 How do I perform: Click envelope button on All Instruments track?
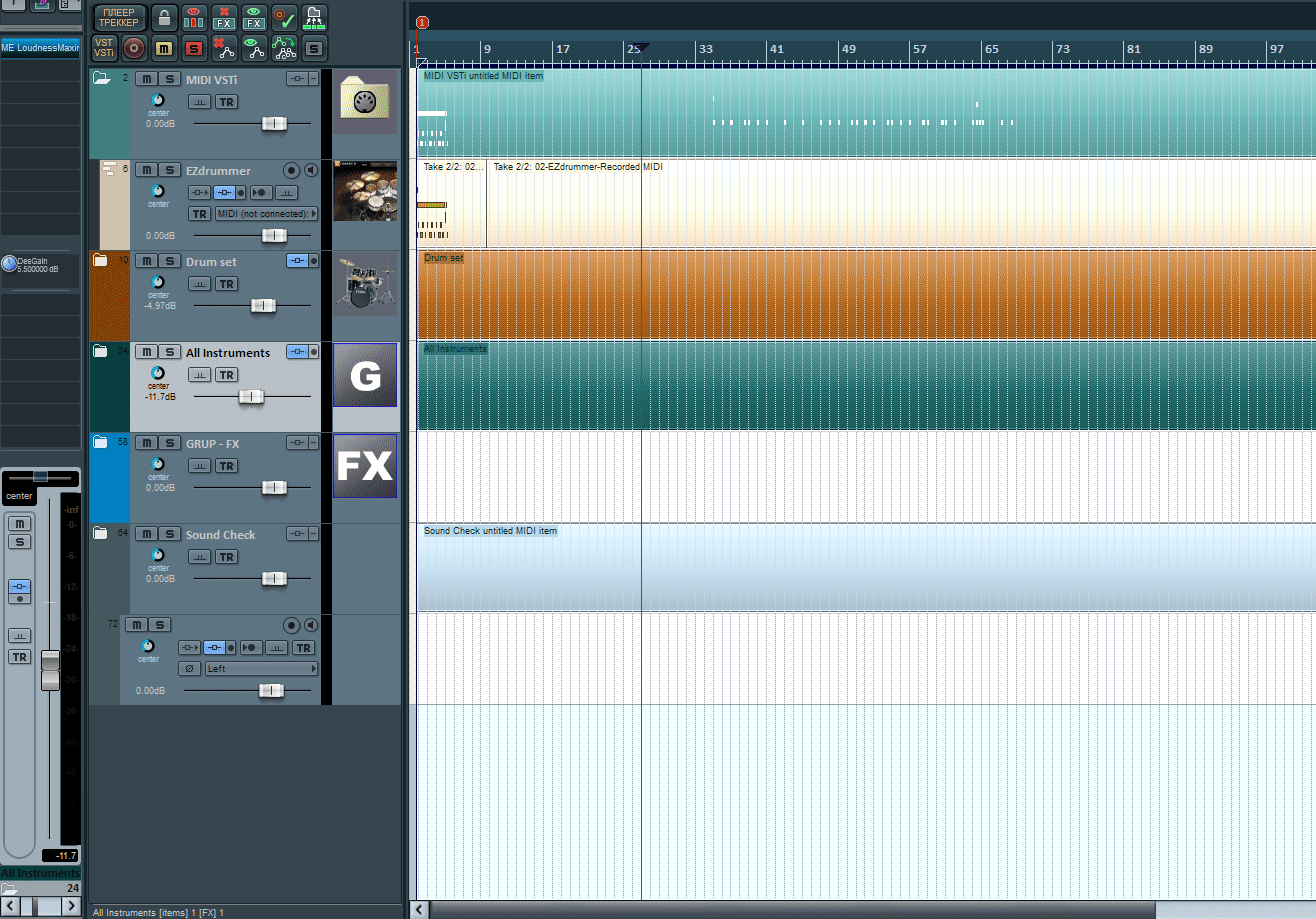[200, 375]
